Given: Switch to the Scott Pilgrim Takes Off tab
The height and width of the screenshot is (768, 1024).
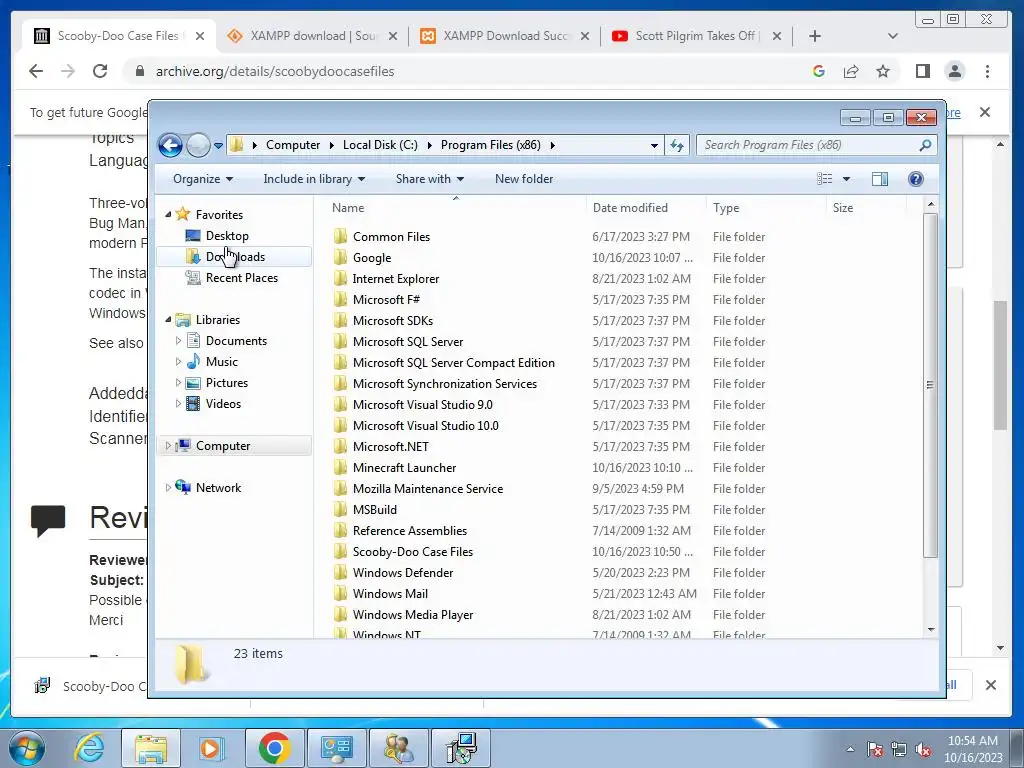Looking at the screenshot, I should click(696, 36).
